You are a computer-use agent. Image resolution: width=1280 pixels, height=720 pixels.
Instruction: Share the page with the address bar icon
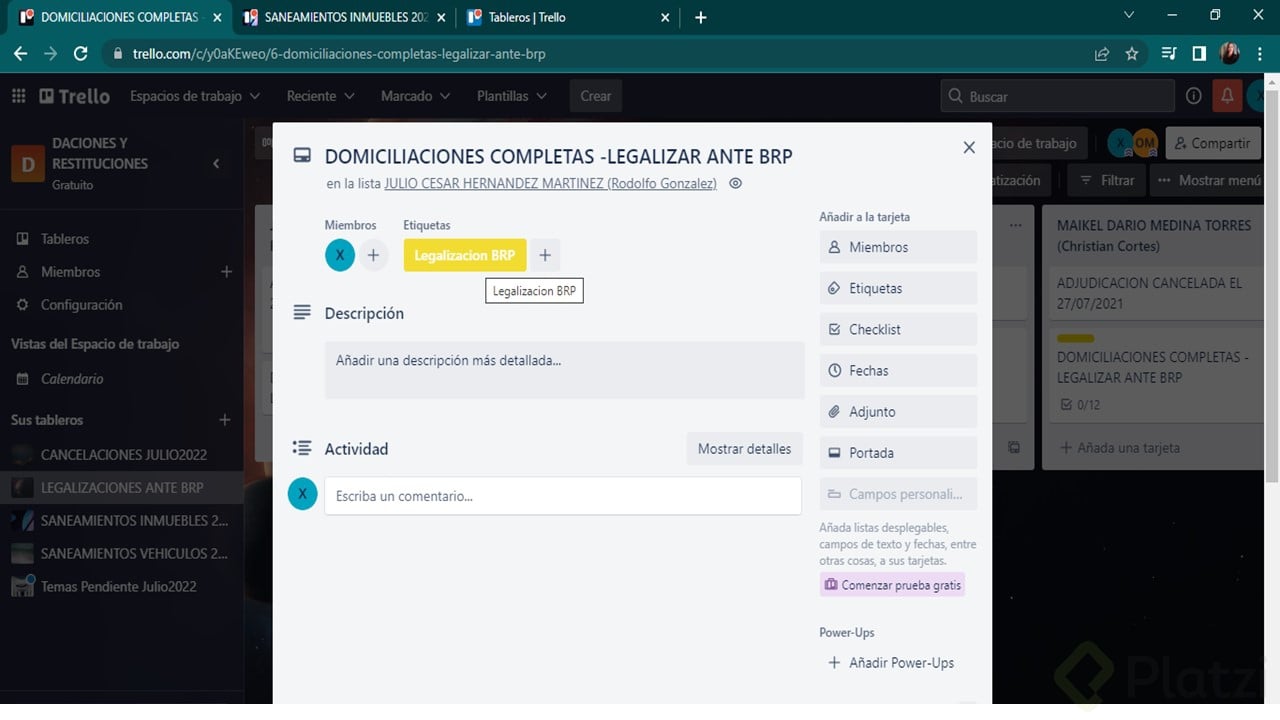point(1102,54)
